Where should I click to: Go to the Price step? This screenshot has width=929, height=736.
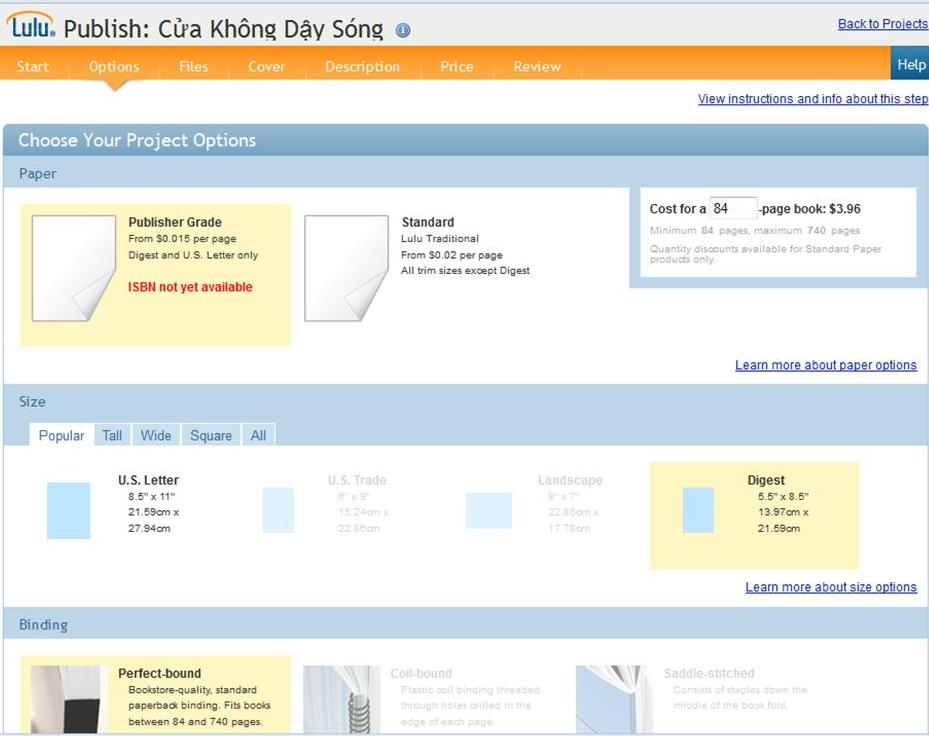(457, 66)
